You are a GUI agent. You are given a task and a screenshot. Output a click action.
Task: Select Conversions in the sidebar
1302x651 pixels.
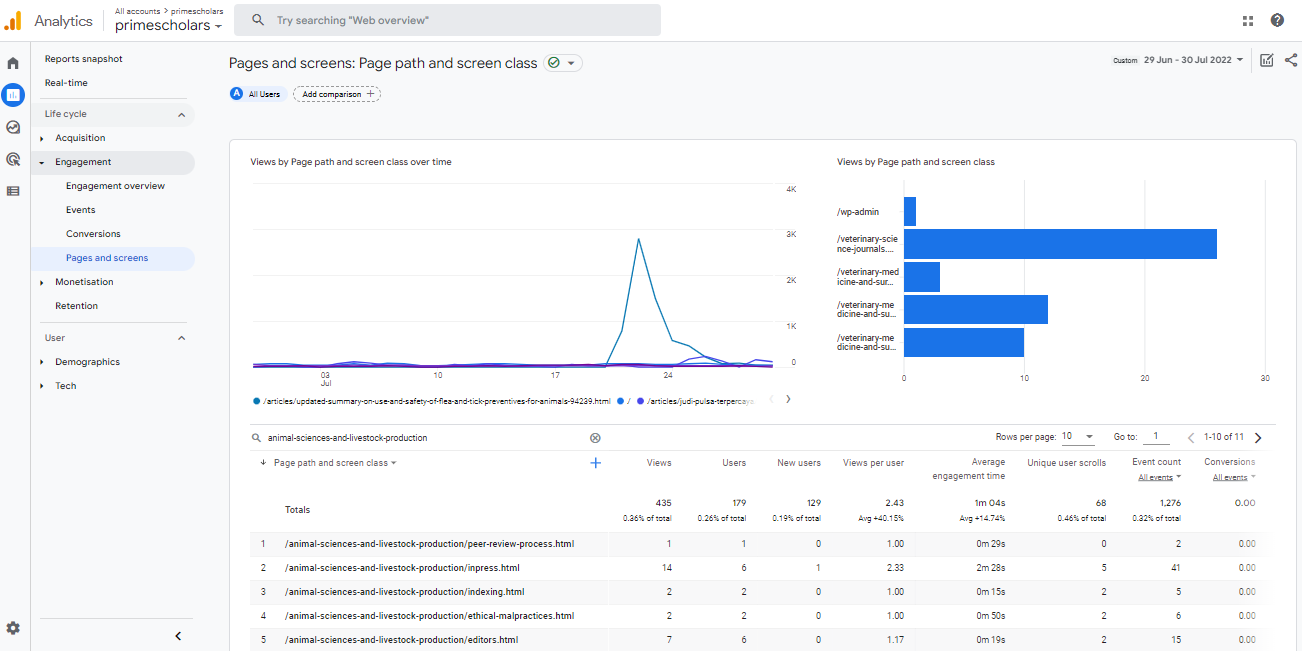(x=93, y=234)
